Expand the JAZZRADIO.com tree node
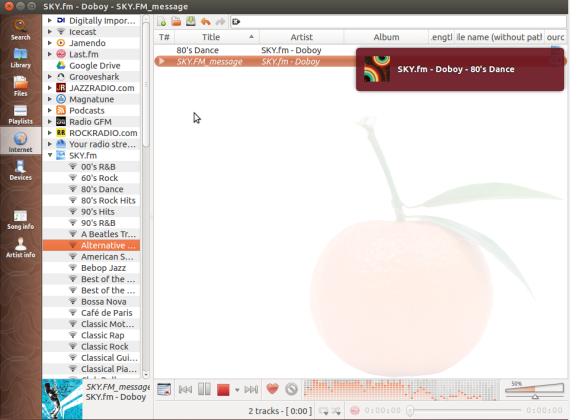570x420 pixels. tap(50, 88)
